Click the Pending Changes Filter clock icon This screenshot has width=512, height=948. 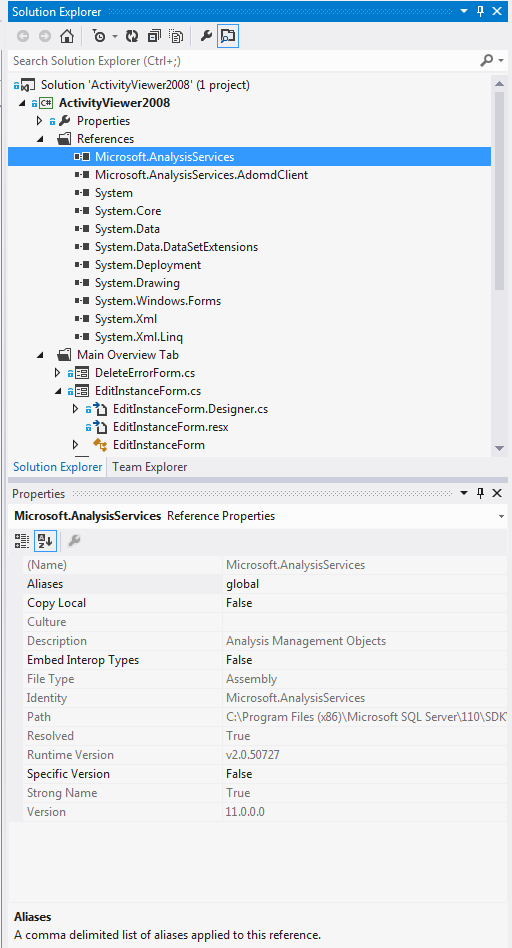point(99,37)
